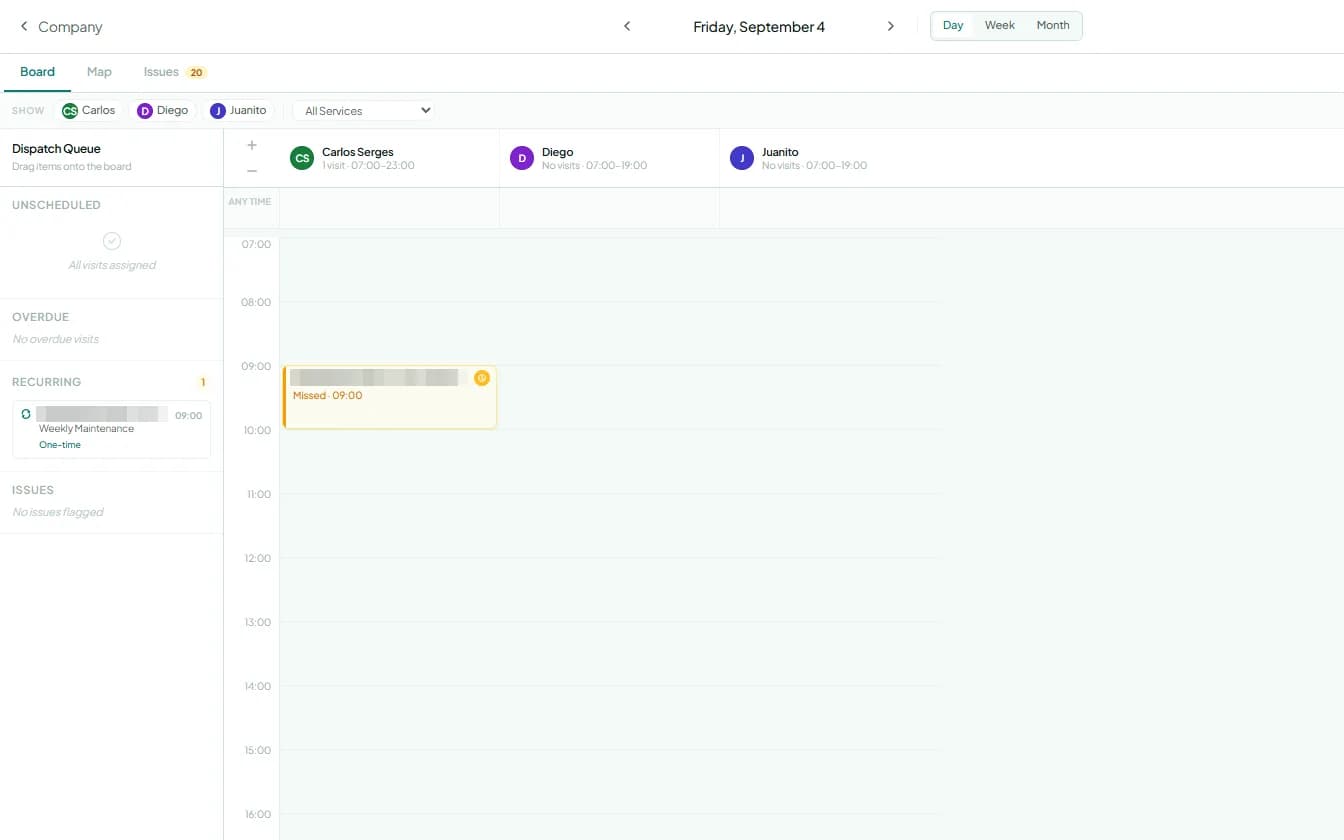Click the 12:00 time label
The image size is (1344, 840).
(257, 558)
